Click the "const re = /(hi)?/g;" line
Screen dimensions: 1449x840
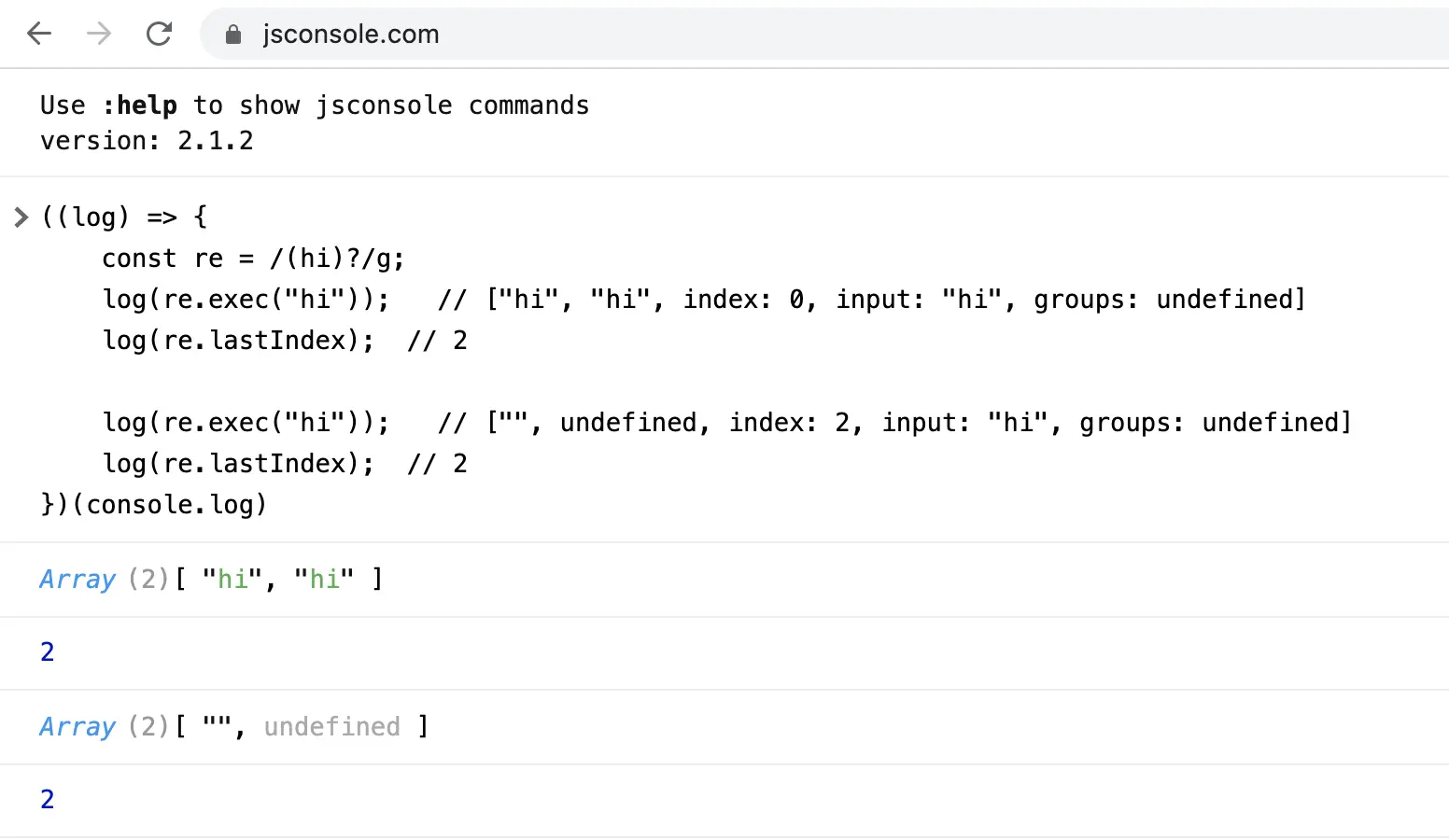tap(253, 259)
